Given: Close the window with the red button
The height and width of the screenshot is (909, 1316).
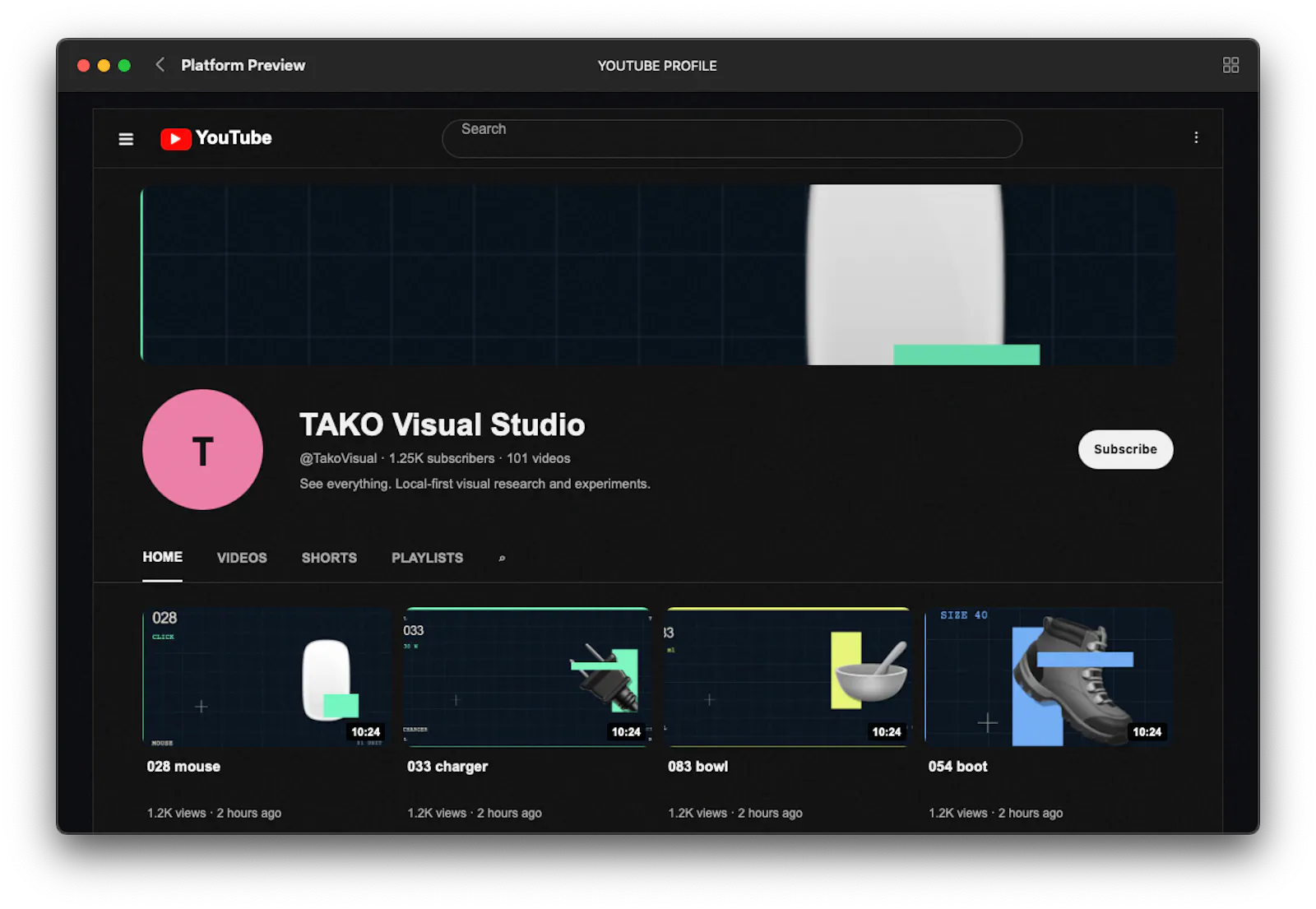Looking at the screenshot, I should (83, 65).
